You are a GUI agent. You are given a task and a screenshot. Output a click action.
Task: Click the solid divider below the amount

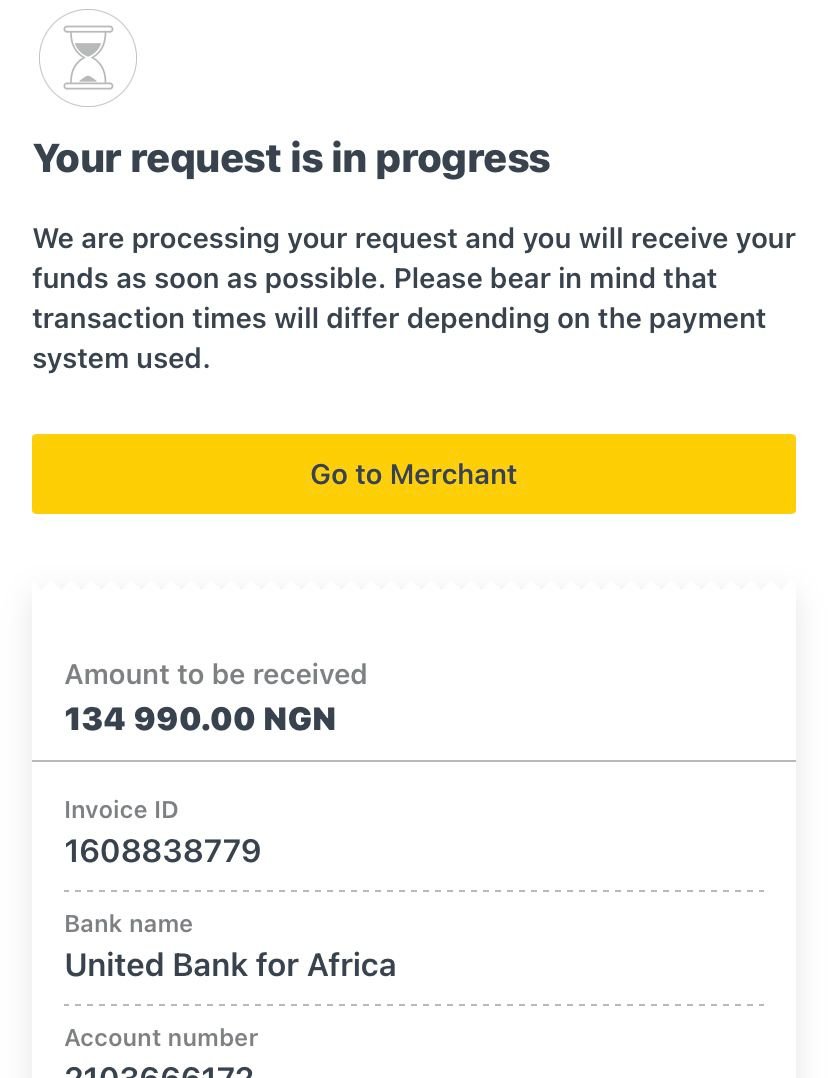[x=413, y=761]
